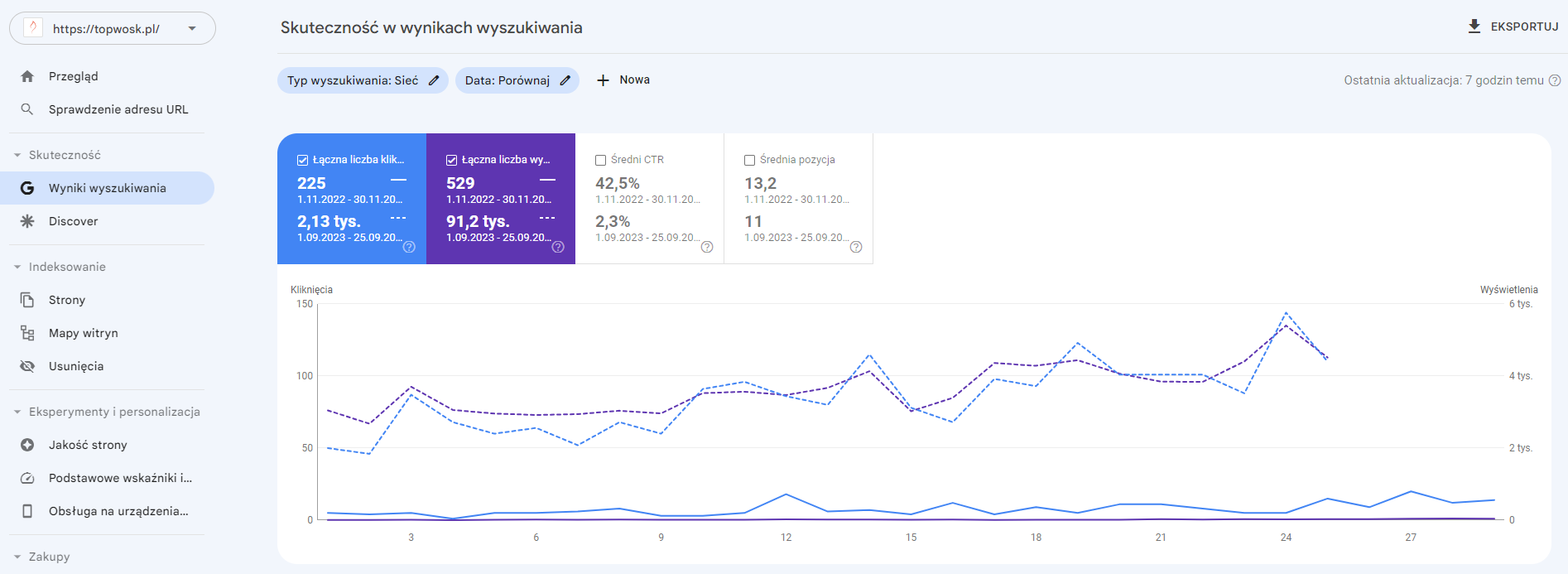
Task: Click the 91,2 tys. impressions value
Action: 478,221
